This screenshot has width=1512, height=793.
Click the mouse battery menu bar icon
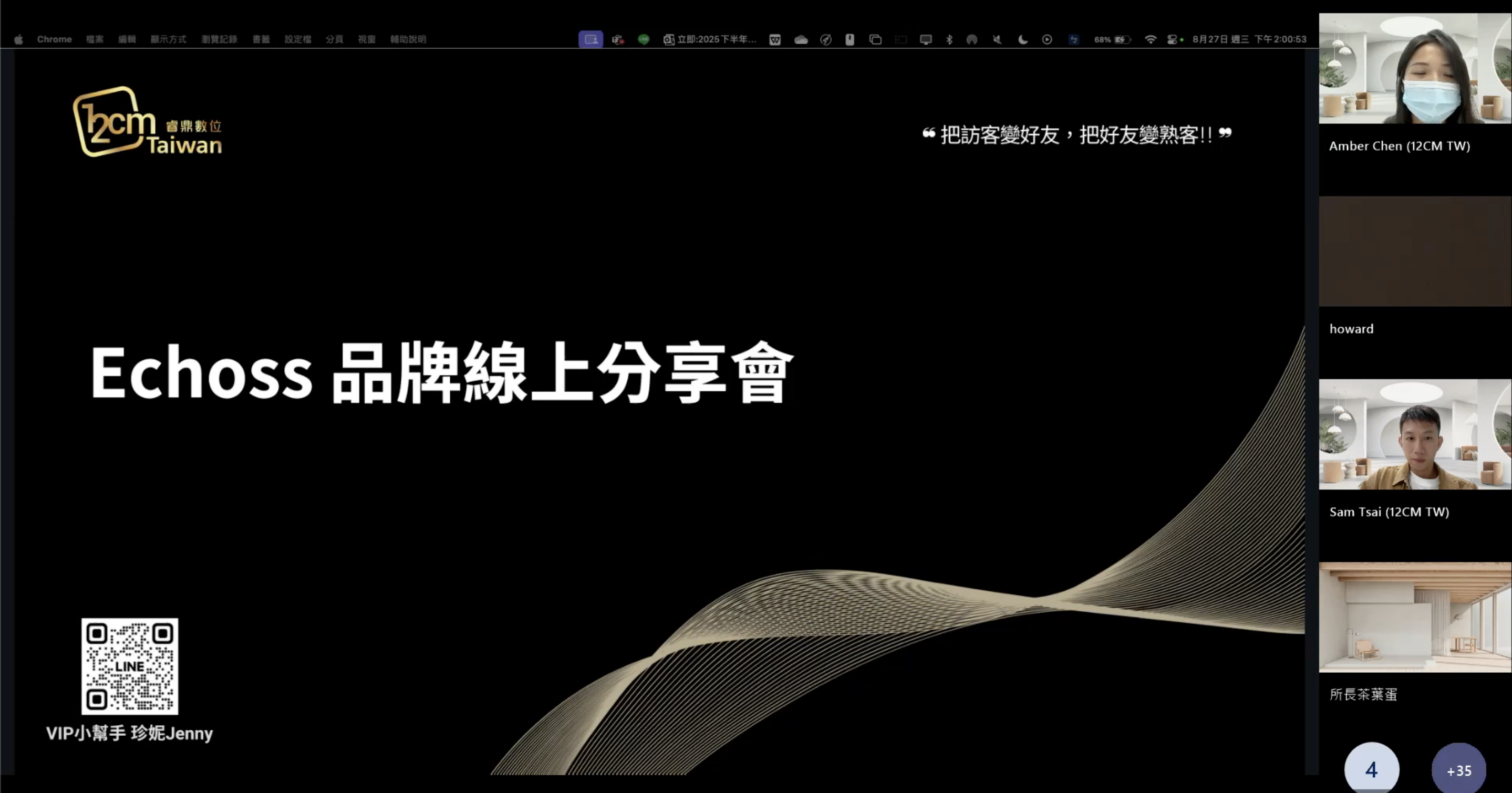(x=850, y=39)
